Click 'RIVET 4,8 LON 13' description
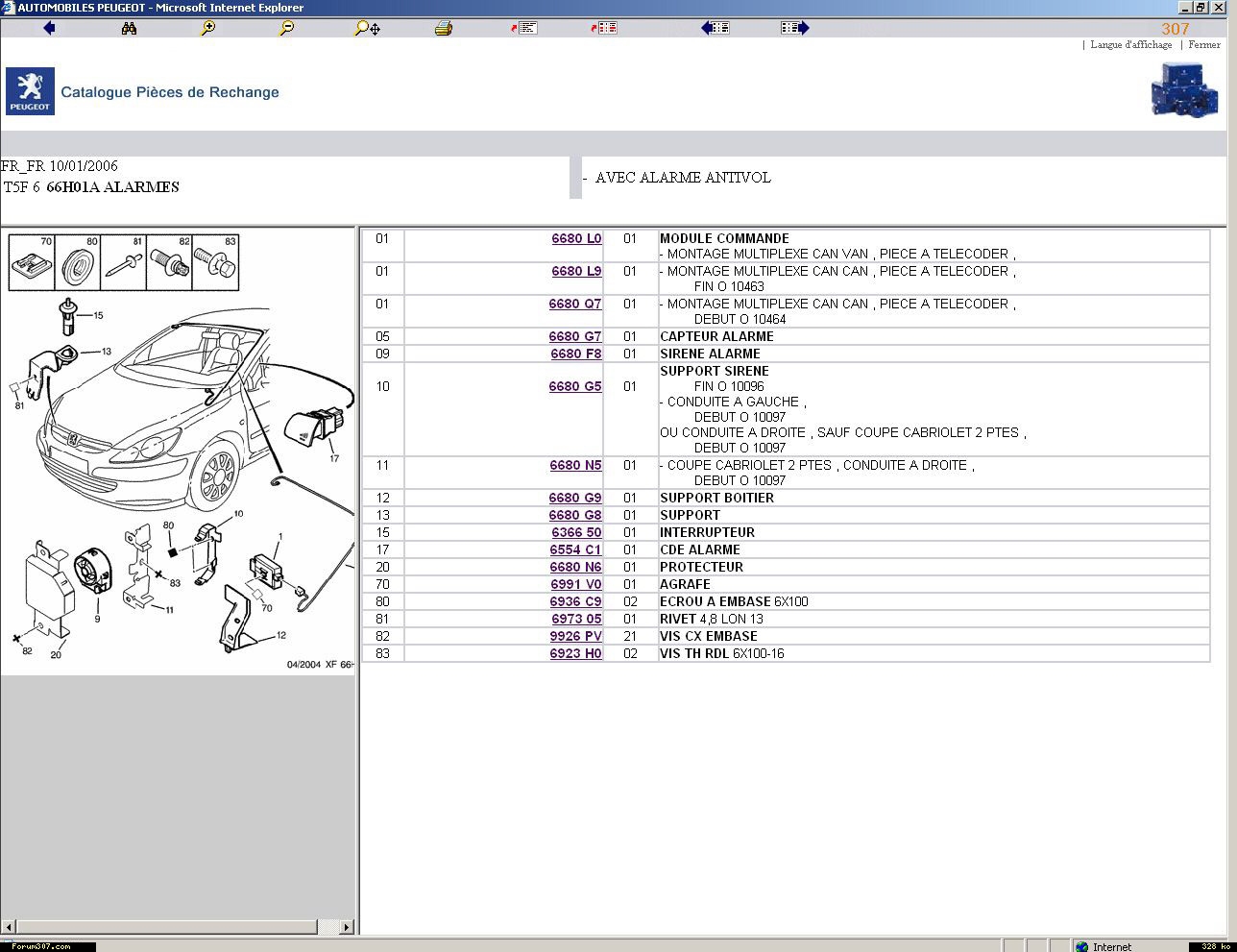1237x952 pixels. point(712,619)
